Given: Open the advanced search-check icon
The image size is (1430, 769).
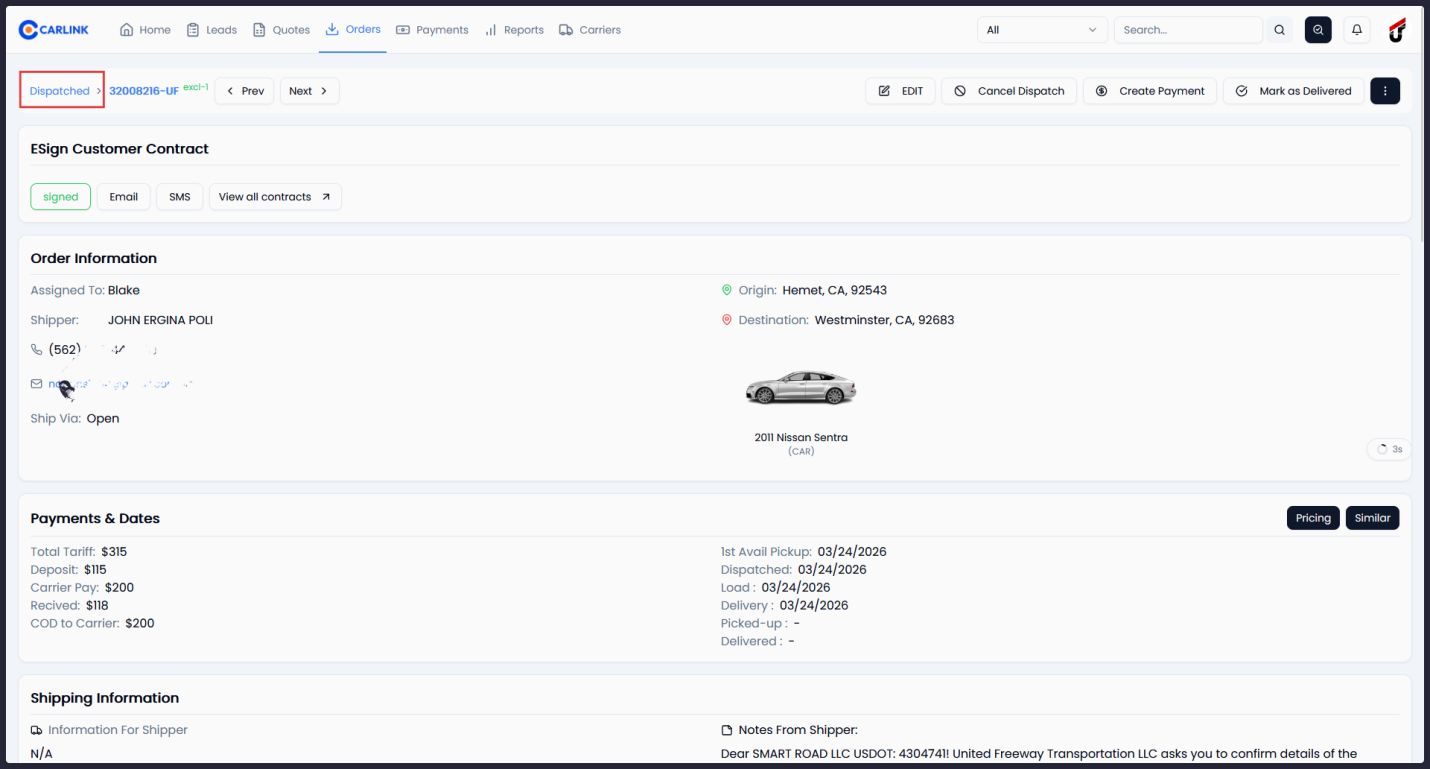Looking at the screenshot, I should [x=1318, y=29].
